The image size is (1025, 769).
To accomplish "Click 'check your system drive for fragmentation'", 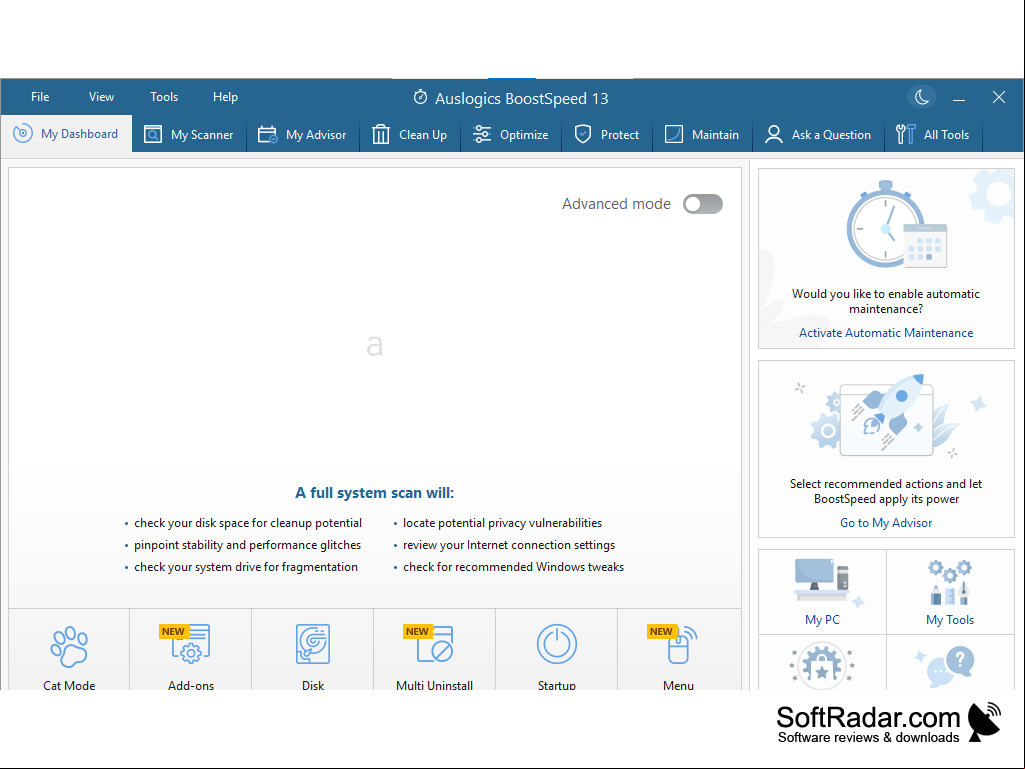I will [246, 567].
